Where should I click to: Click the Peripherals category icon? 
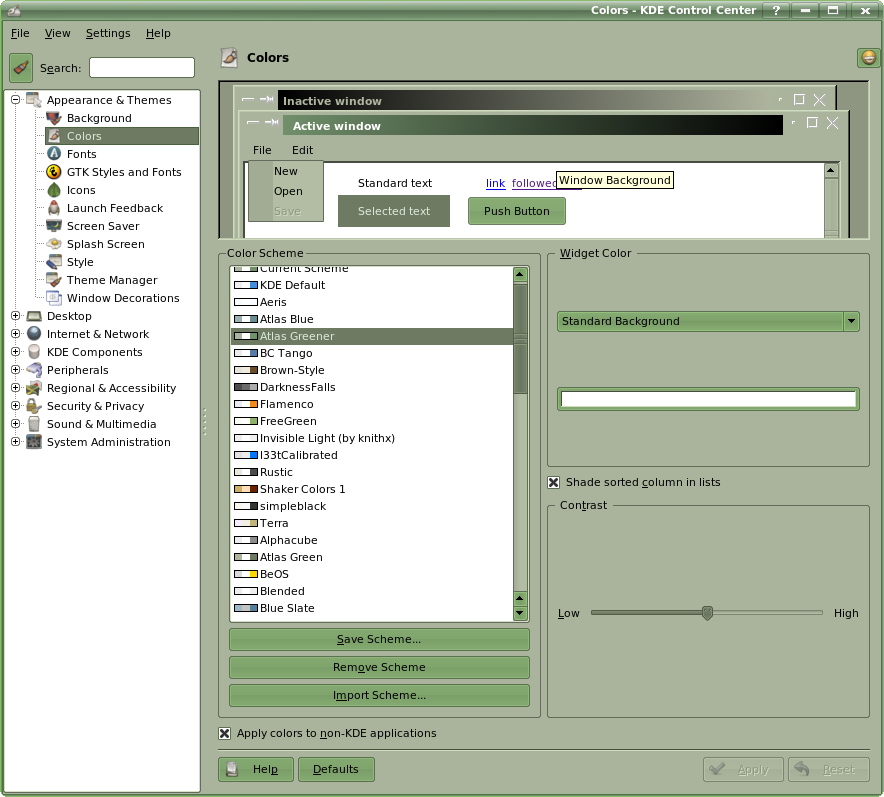(34, 370)
